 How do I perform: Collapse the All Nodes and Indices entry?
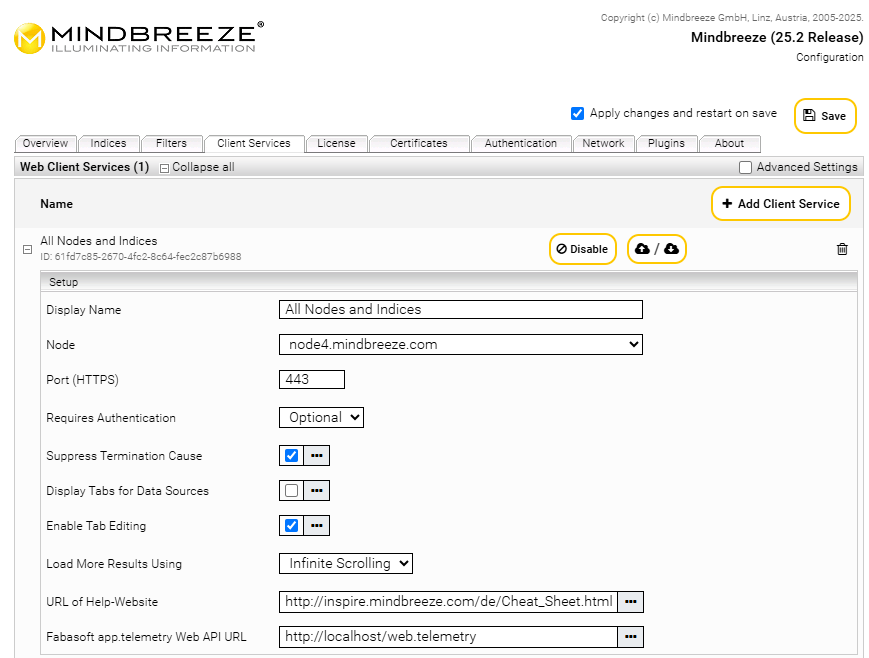click(x=27, y=249)
